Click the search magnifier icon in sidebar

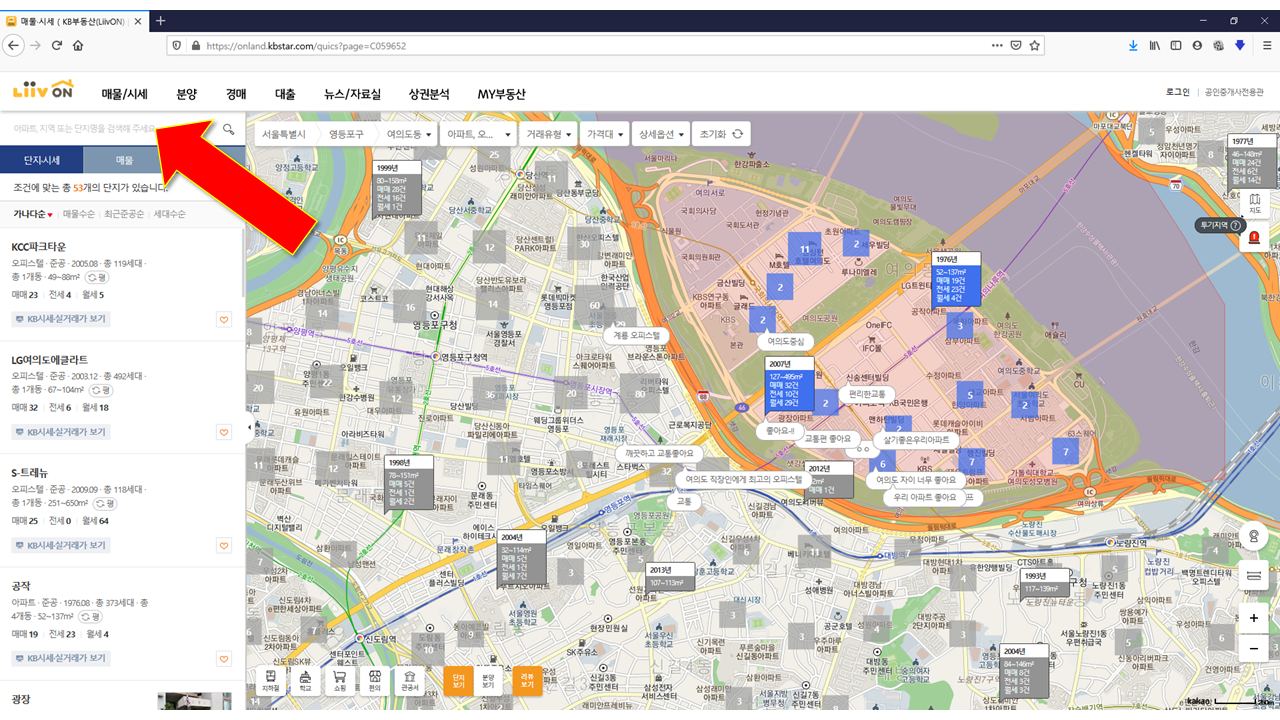pos(228,129)
